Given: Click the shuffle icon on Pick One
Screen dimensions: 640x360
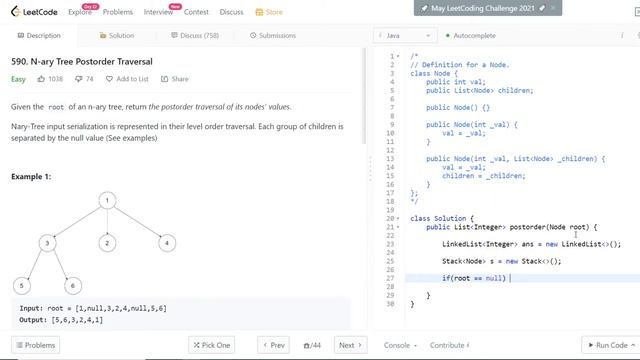Looking at the screenshot, I should pos(196,345).
